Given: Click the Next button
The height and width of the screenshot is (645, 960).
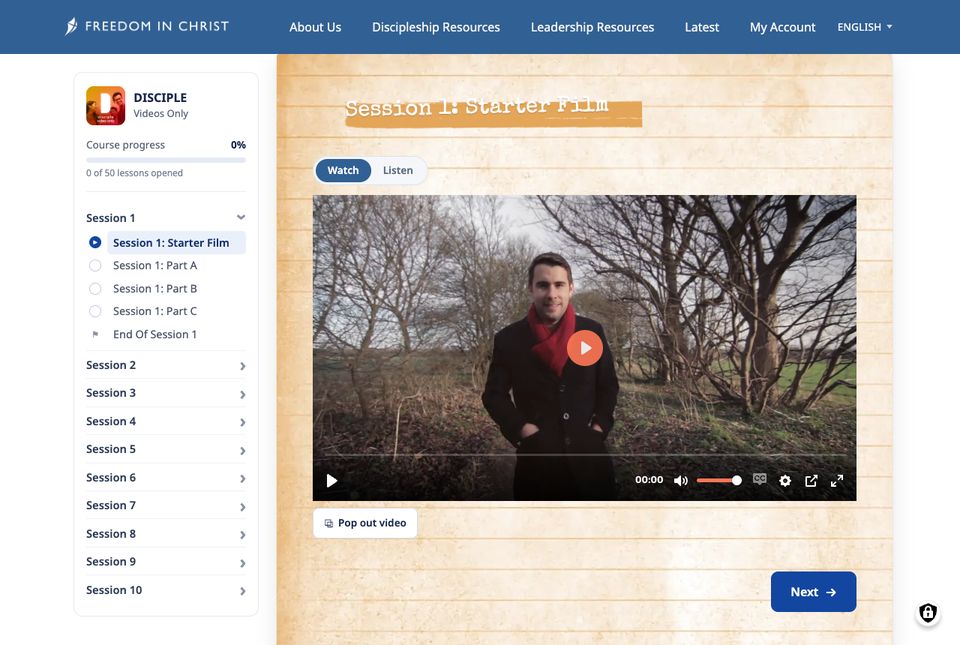Looking at the screenshot, I should click(x=813, y=592).
